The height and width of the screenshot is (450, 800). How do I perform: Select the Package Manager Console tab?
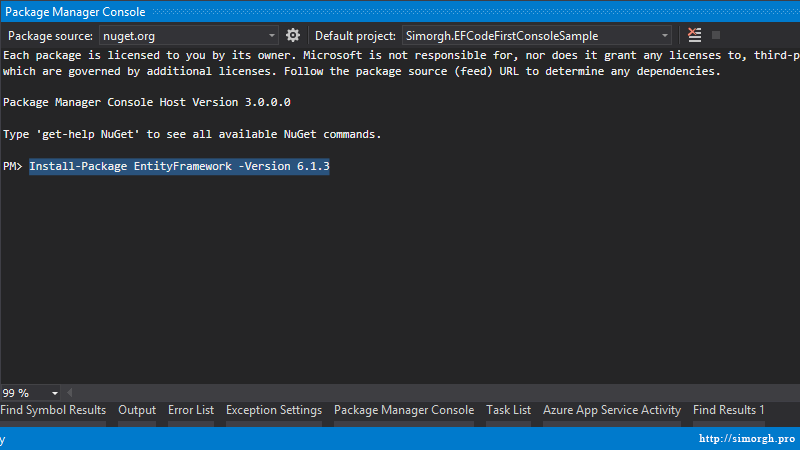pyautogui.click(x=404, y=410)
